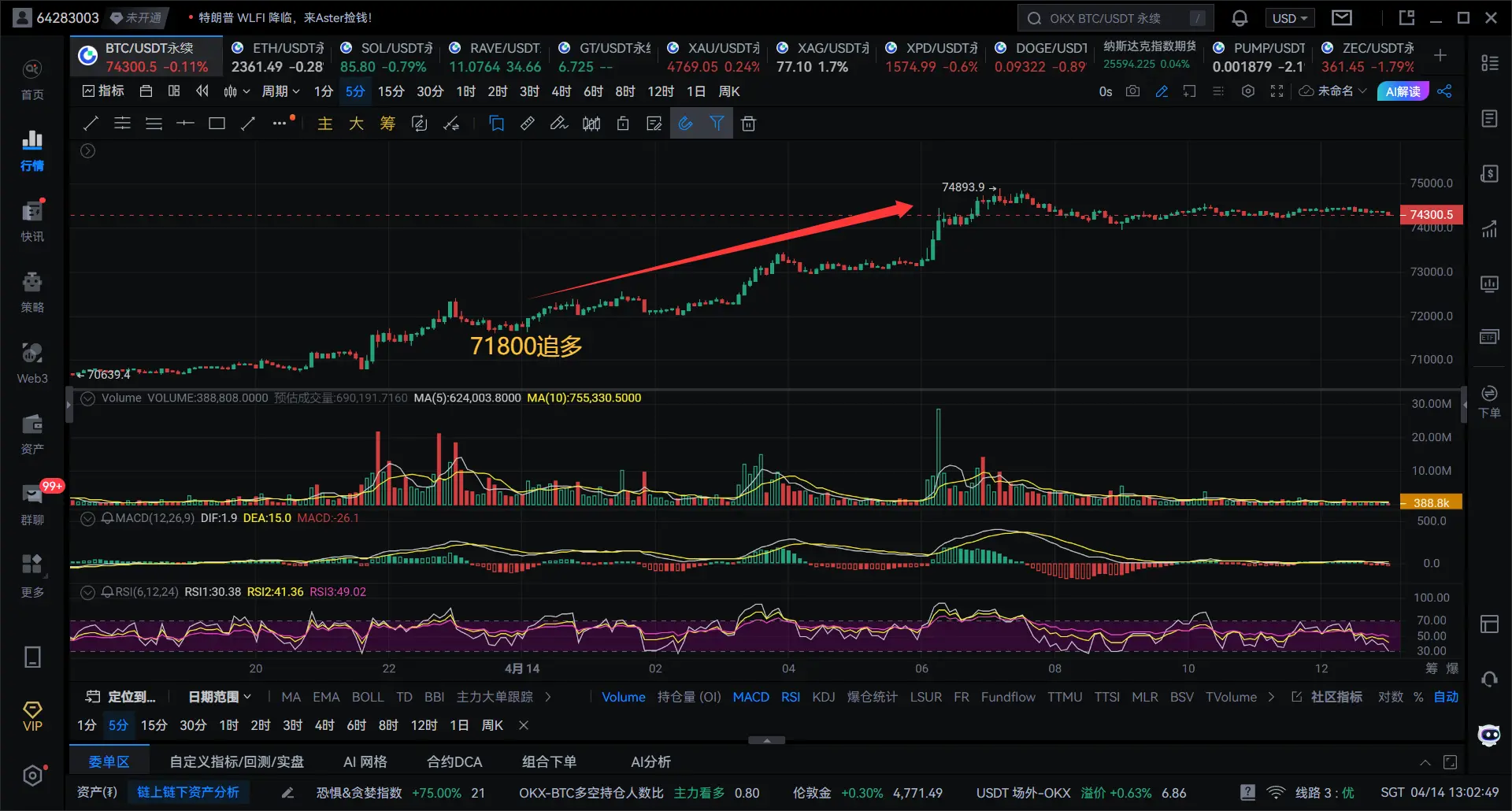Open the mail inbox envelope icon
Screen dimensions: 1512x811
click(x=1342, y=17)
